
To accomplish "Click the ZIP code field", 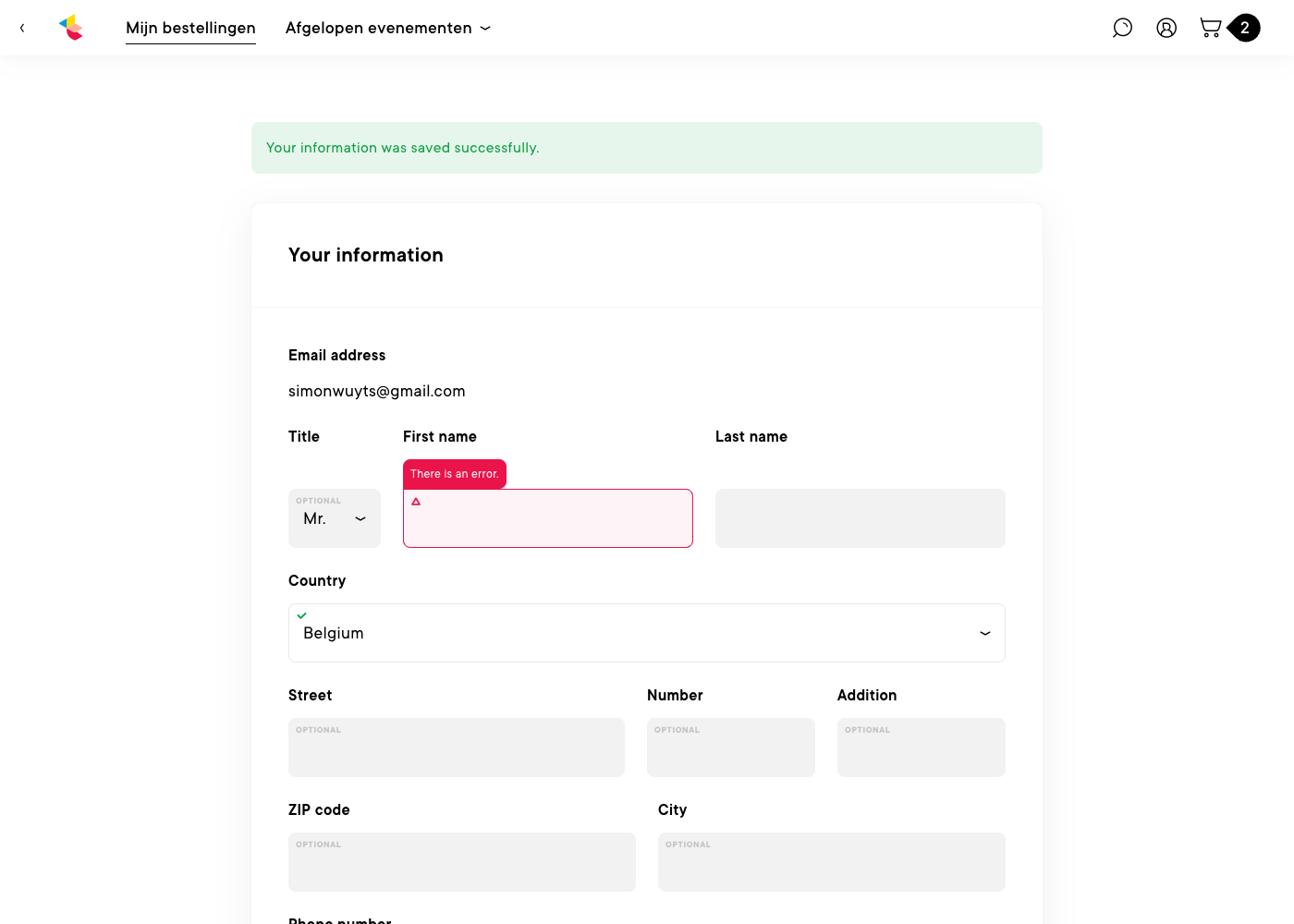I will [462, 862].
